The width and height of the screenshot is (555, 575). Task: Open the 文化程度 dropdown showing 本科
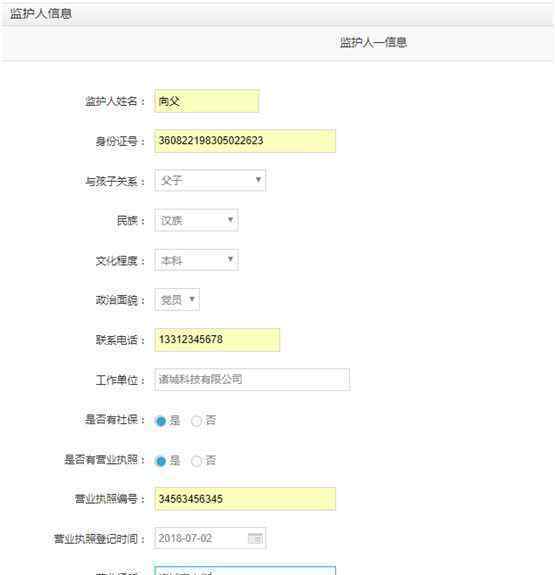tap(196, 260)
